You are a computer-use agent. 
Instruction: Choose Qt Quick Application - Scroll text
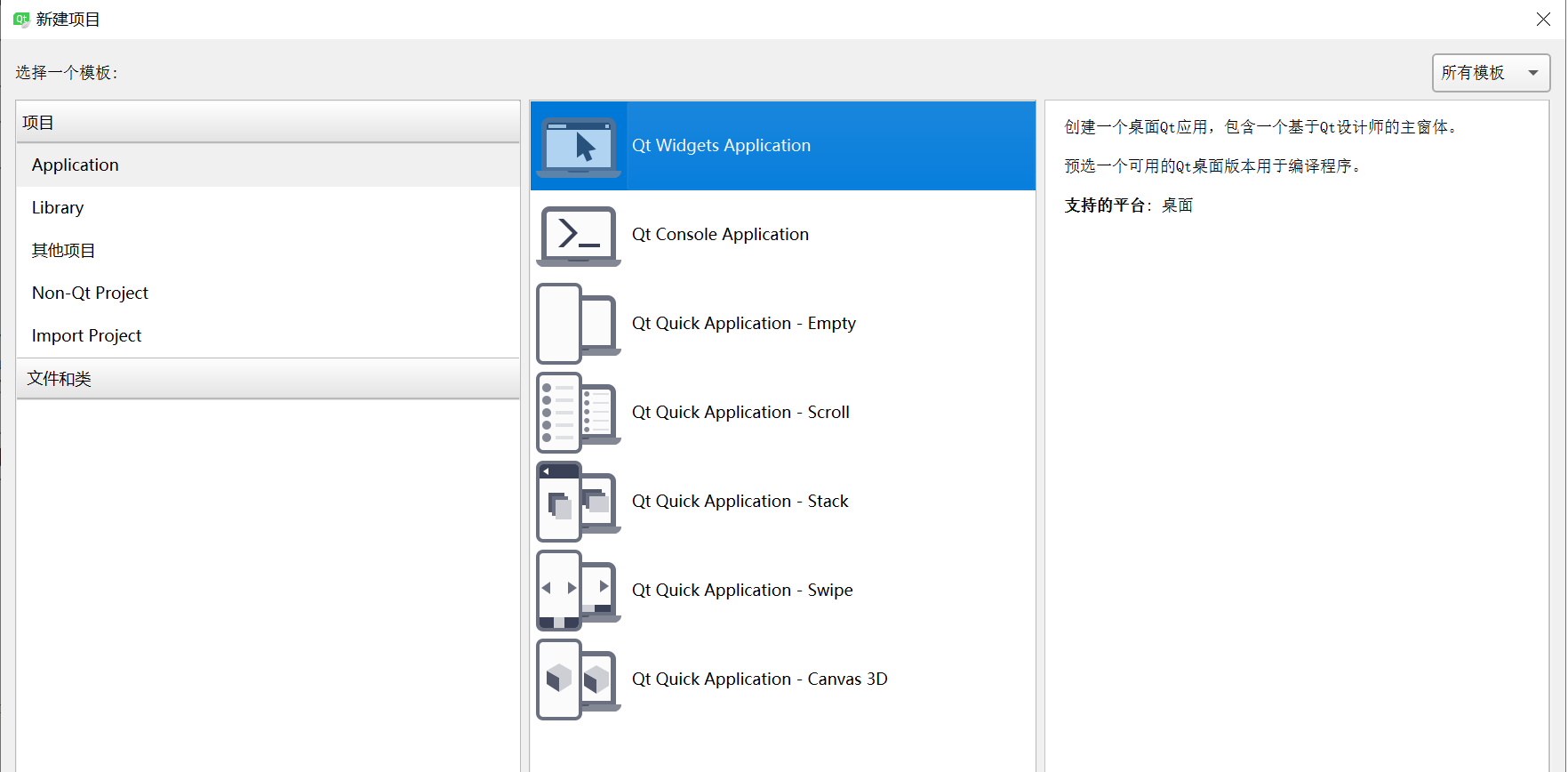(740, 413)
